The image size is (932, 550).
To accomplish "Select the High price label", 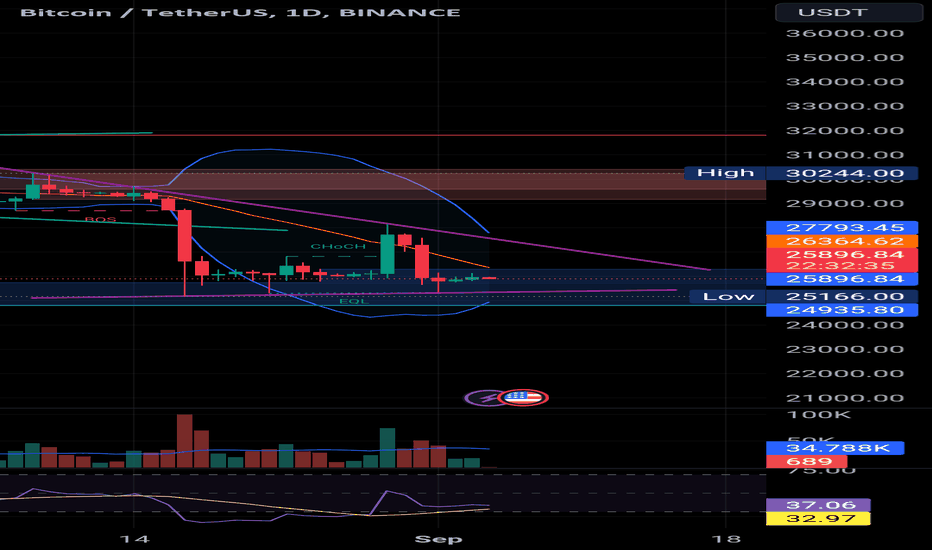I will coord(725,173).
